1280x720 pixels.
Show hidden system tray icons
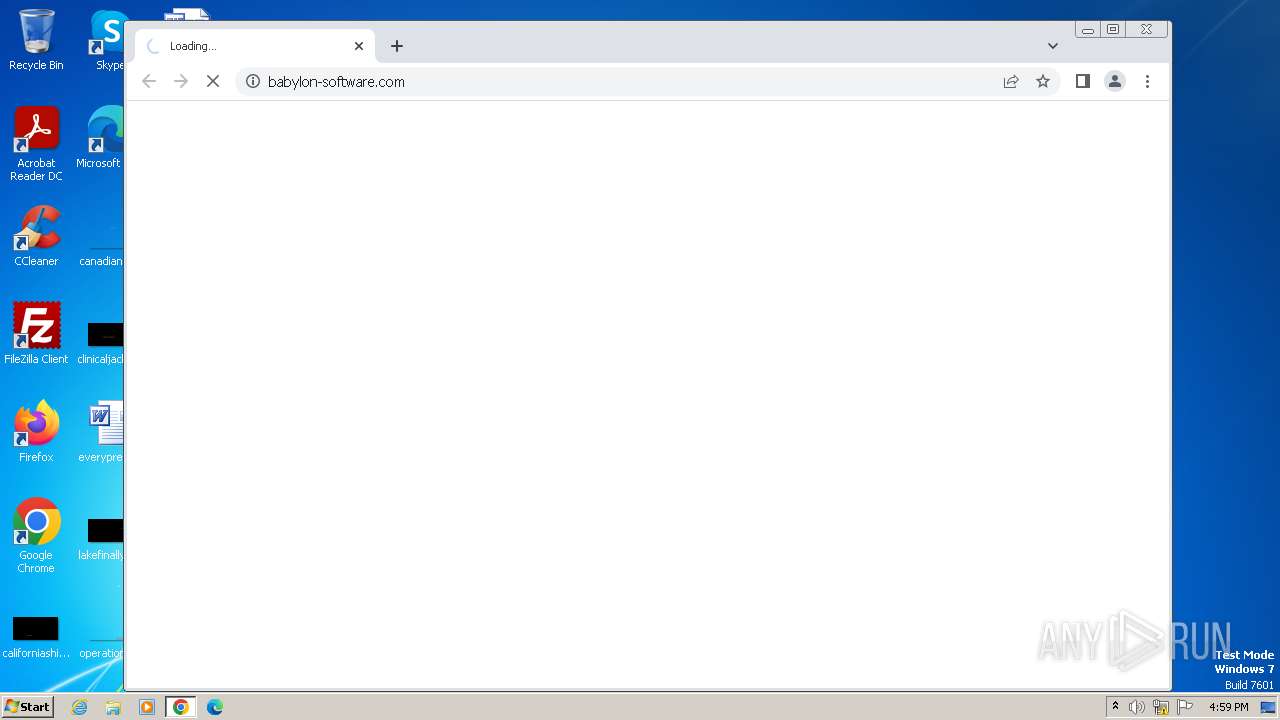coord(1115,707)
